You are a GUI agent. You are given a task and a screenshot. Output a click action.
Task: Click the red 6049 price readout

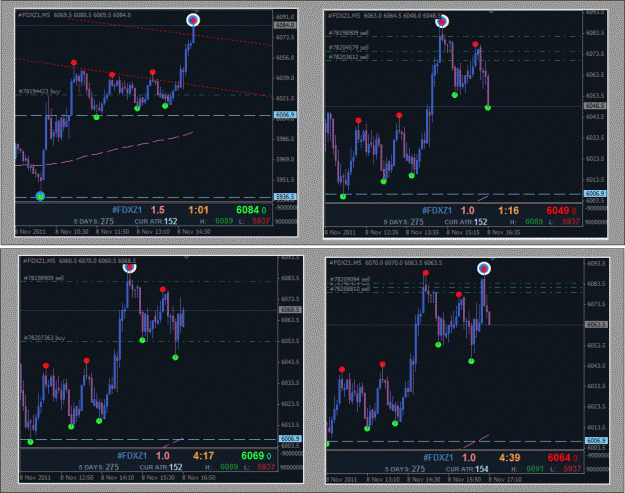click(558, 210)
